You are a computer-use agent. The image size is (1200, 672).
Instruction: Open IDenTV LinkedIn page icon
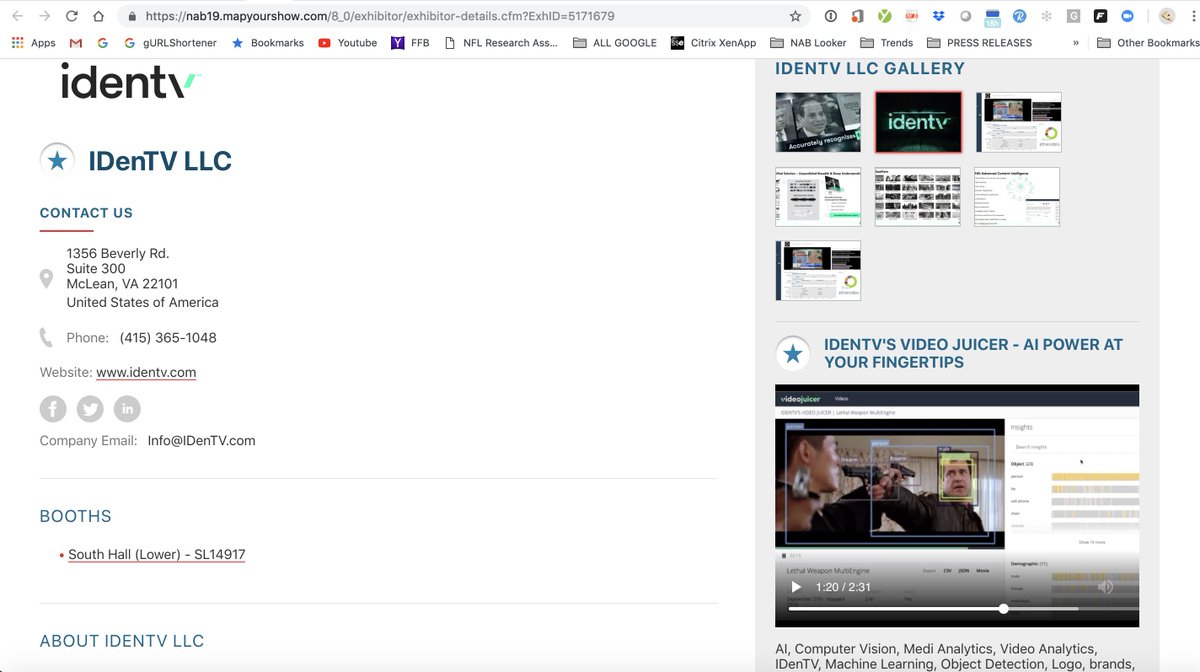click(127, 408)
